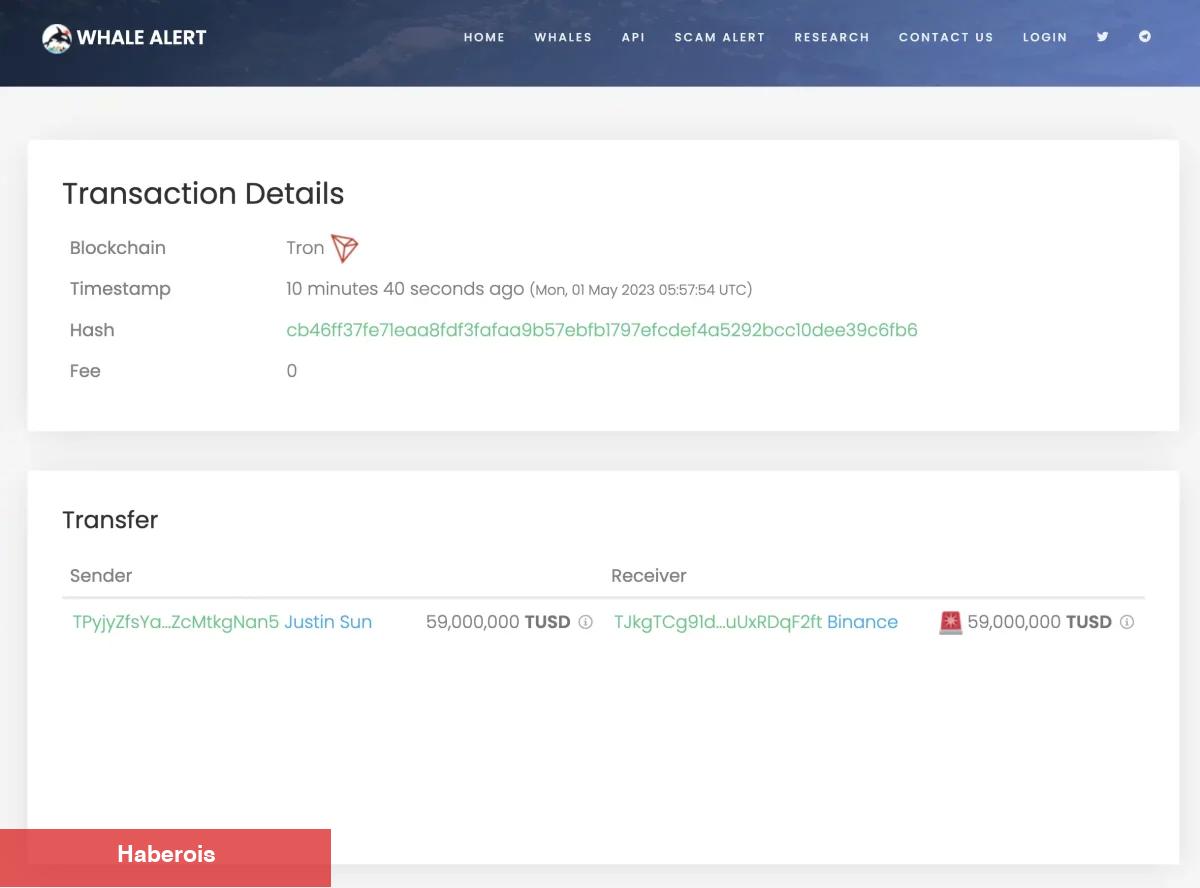1200x888 pixels.
Task: Open the Twitter icon link
Action: pos(1102,37)
